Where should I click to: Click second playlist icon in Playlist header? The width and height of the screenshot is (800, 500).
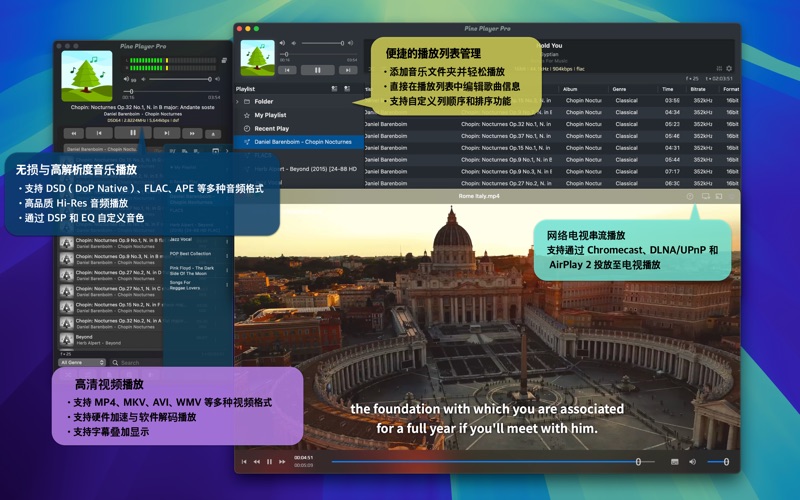coord(347,89)
